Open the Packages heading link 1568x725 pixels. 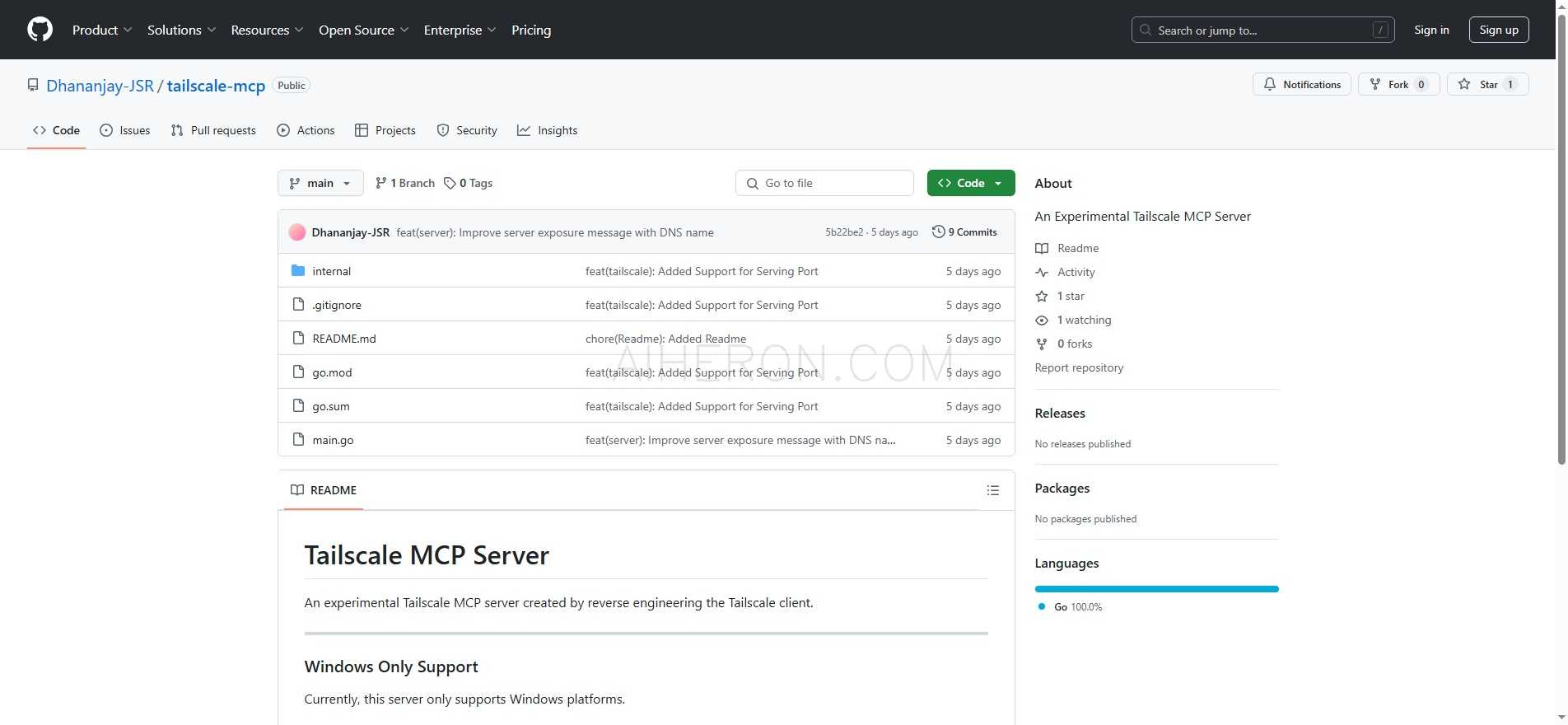1062,488
